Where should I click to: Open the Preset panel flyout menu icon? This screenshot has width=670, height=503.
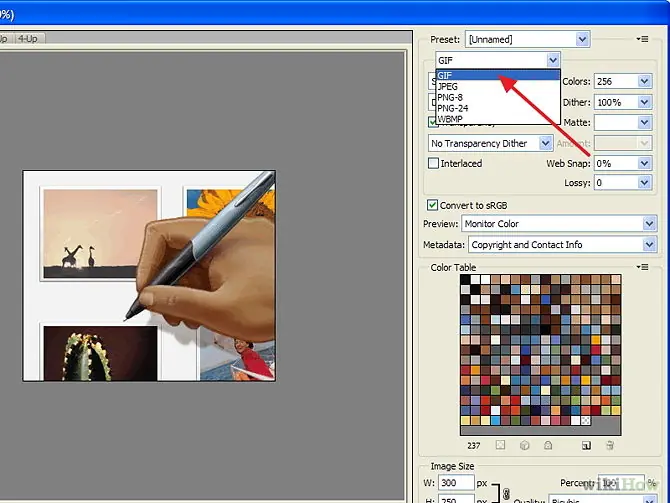point(642,39)
